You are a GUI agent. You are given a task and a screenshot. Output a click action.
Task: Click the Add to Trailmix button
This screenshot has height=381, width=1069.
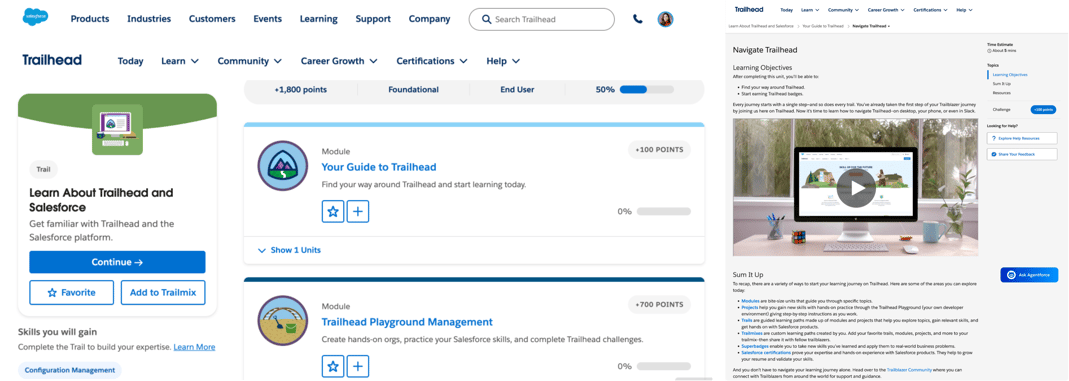coord(163,292)
